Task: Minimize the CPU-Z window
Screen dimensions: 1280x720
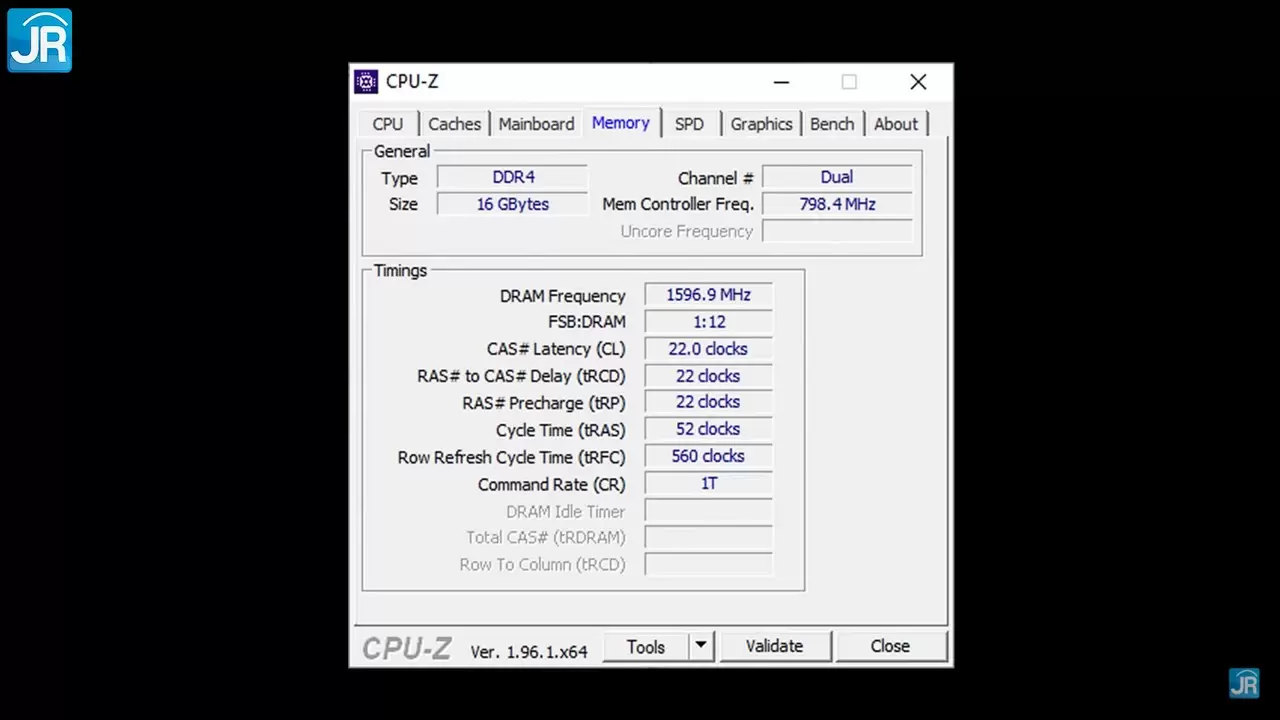Action: coord(781,82)
